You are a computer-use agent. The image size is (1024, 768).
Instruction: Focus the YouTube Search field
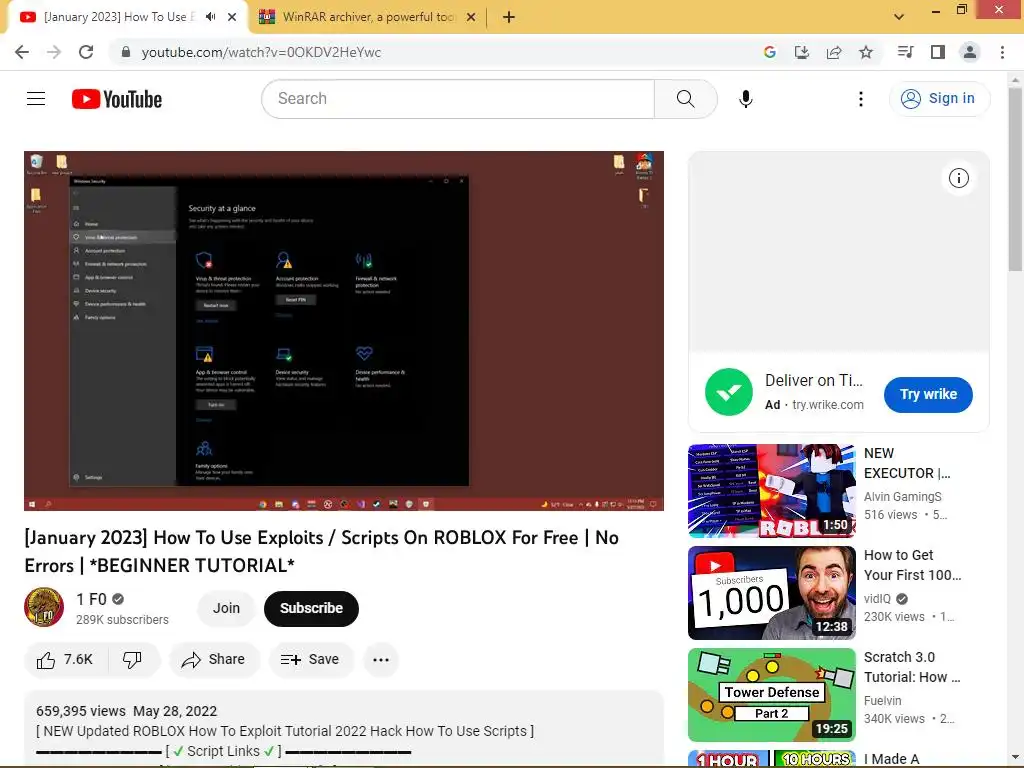point(458,99)
